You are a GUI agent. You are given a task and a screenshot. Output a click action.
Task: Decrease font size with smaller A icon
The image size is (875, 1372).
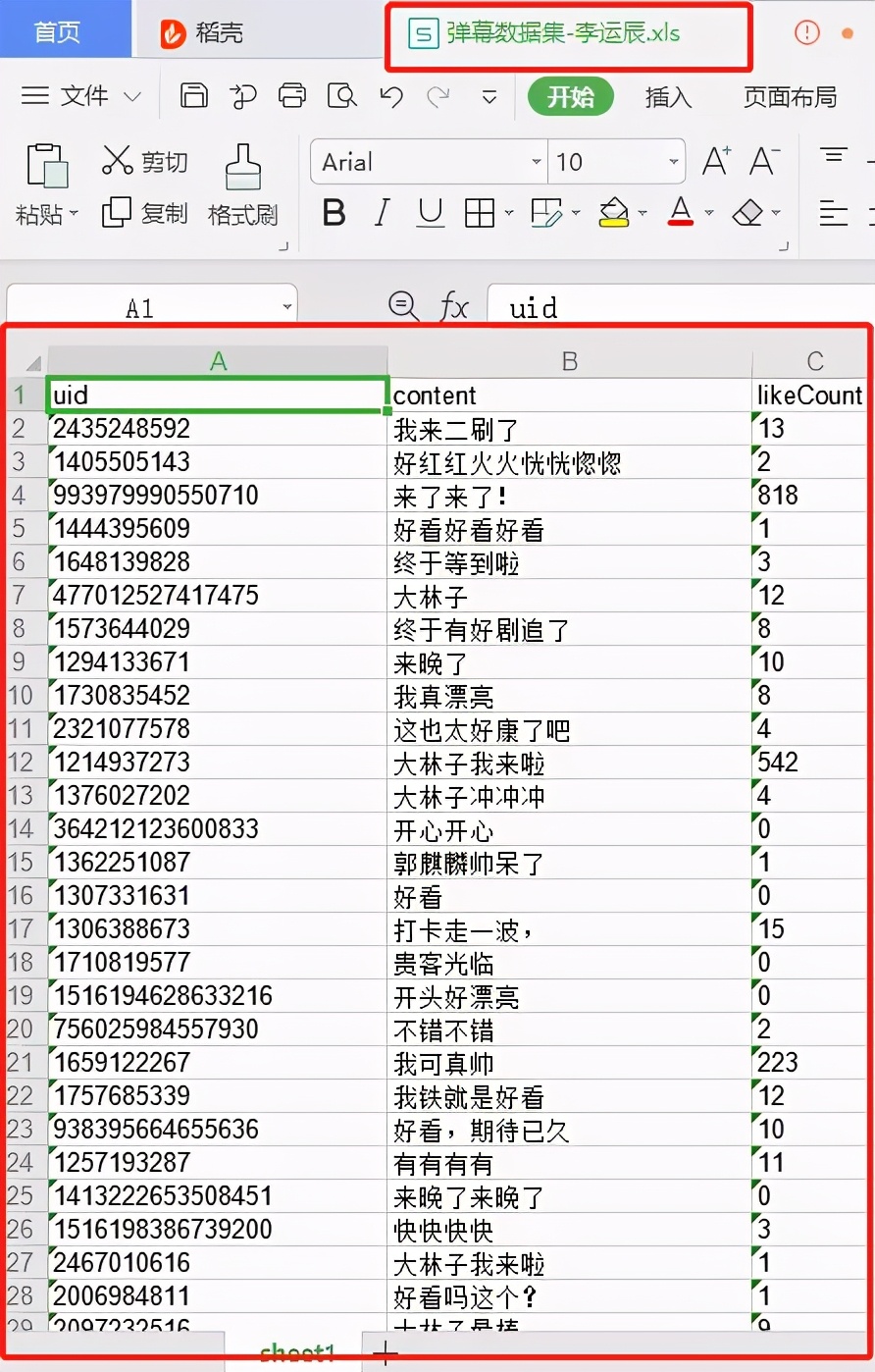pyautogui.click(x=765, y=161)
